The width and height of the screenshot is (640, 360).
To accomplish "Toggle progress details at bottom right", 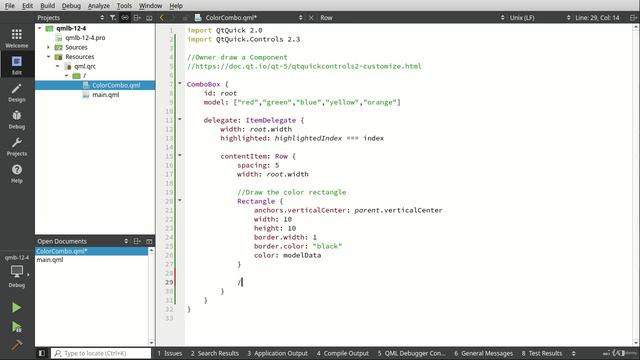I will (607, 353).
